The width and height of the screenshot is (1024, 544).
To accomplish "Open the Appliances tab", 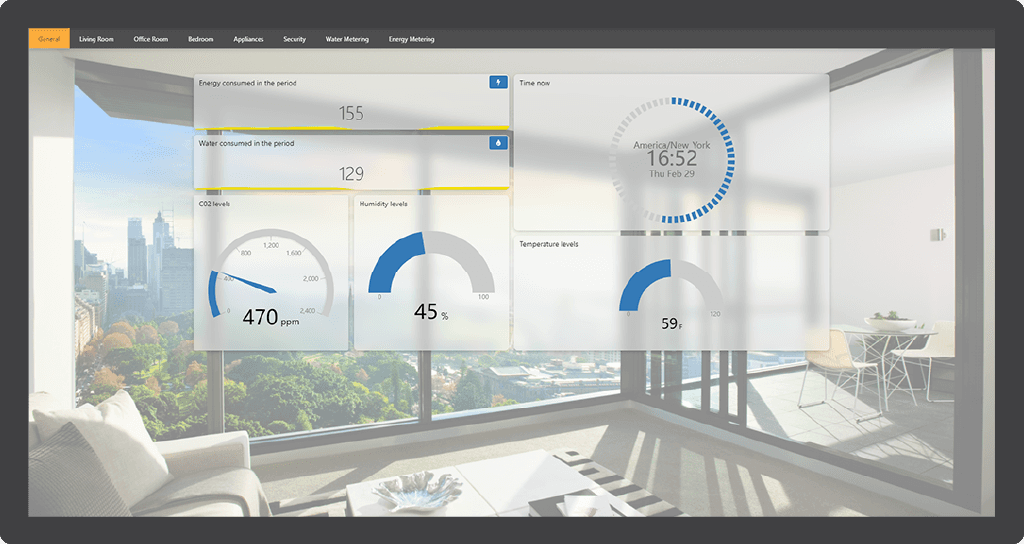I will [248, 39].
